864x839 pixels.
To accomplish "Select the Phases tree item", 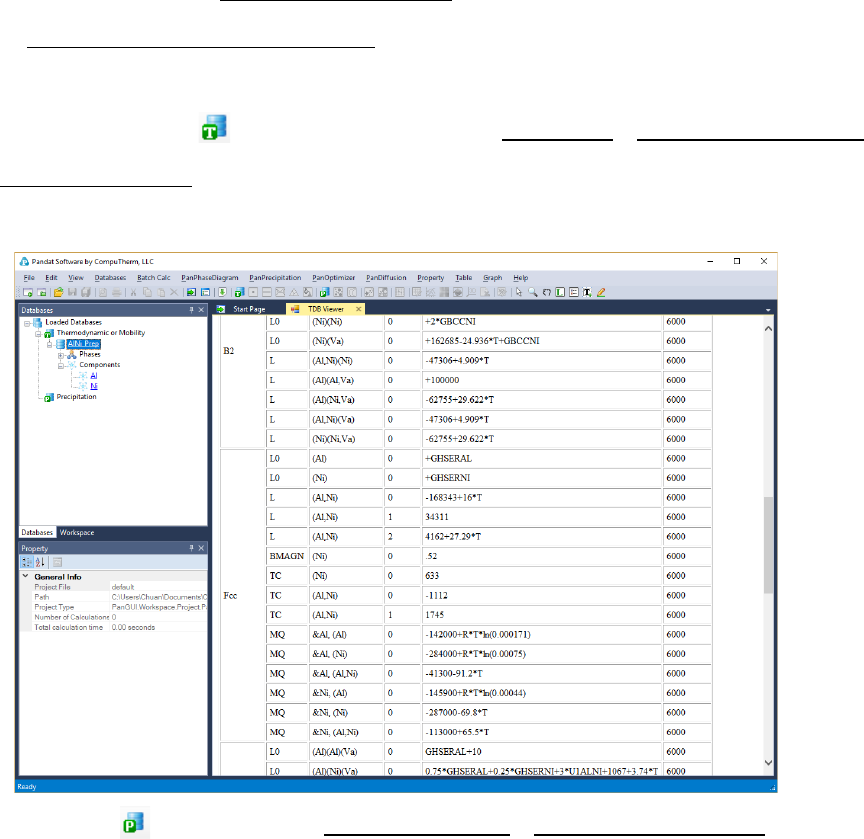I will click(x=90, y=354).
